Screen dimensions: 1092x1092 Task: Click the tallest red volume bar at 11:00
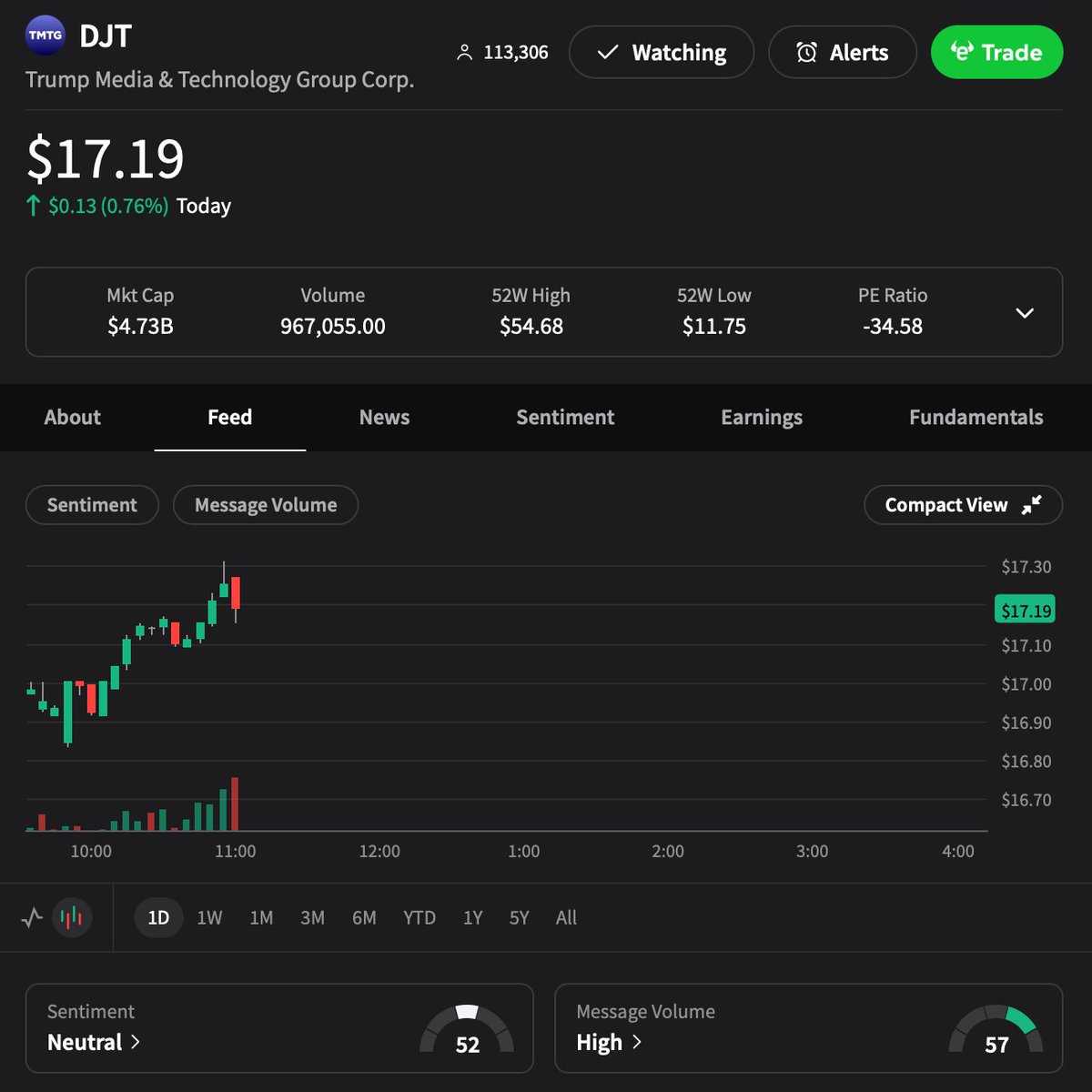coord(235,804)
